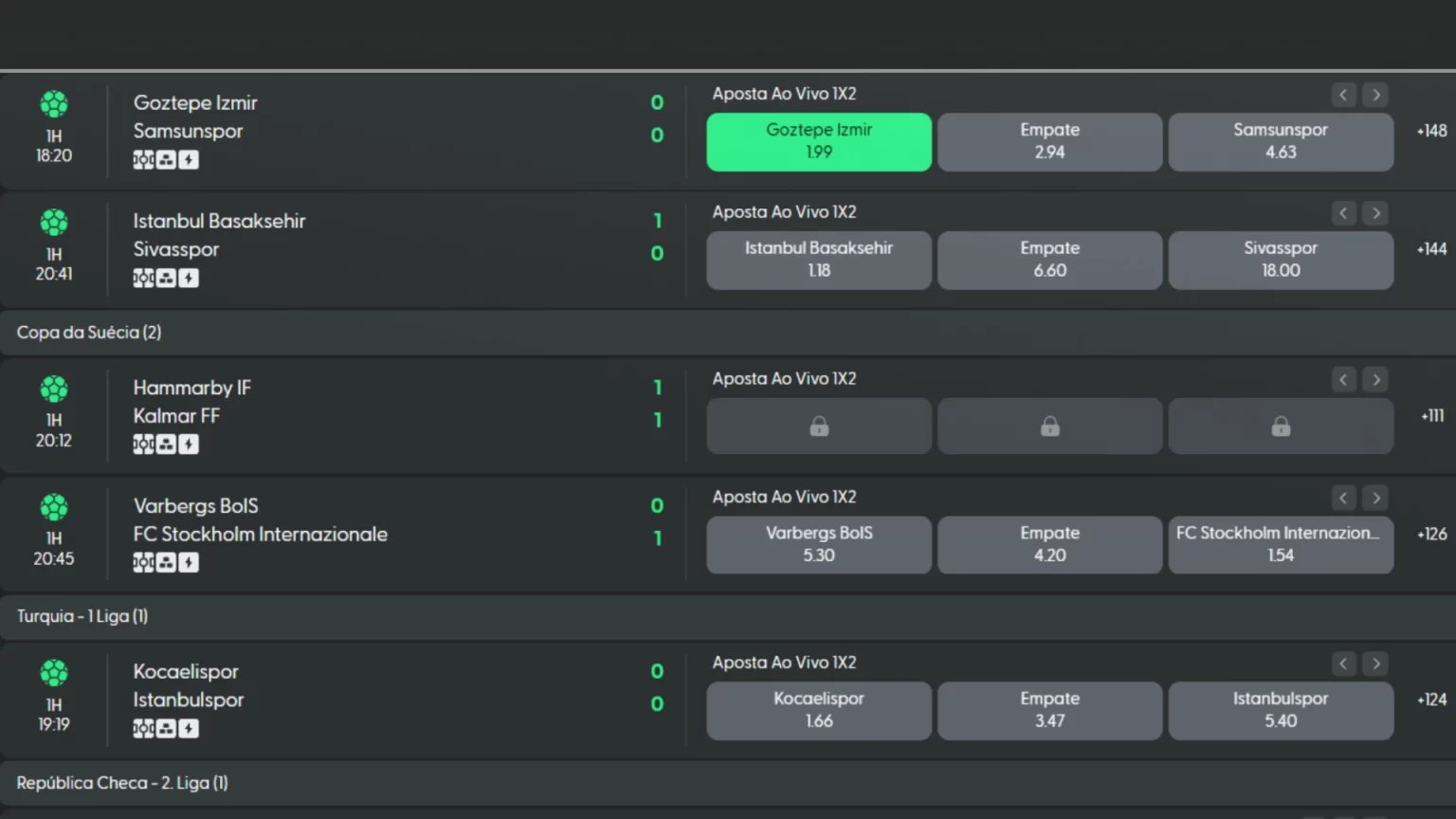
Task: Click lightning bolt icon under Samsunspor
Action: (189, 160)
